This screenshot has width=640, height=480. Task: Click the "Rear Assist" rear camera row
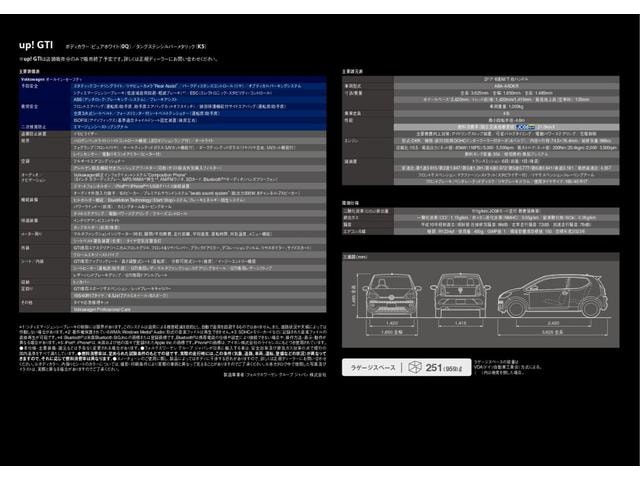199,86
